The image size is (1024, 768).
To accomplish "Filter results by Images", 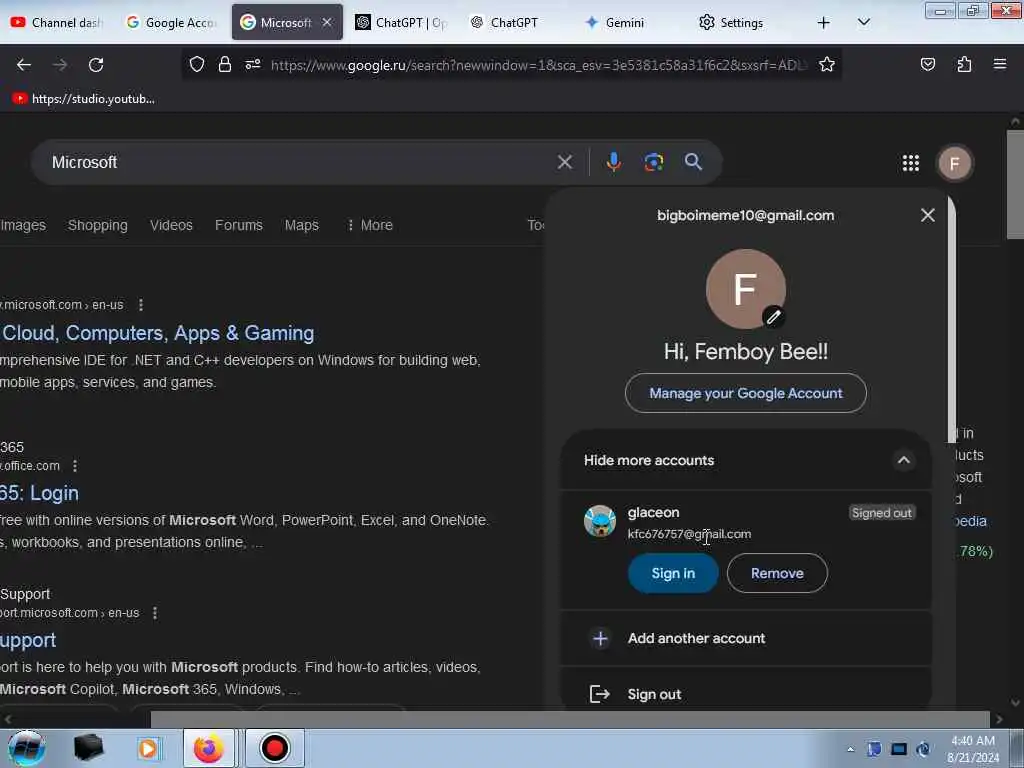I will click(23, 225).
